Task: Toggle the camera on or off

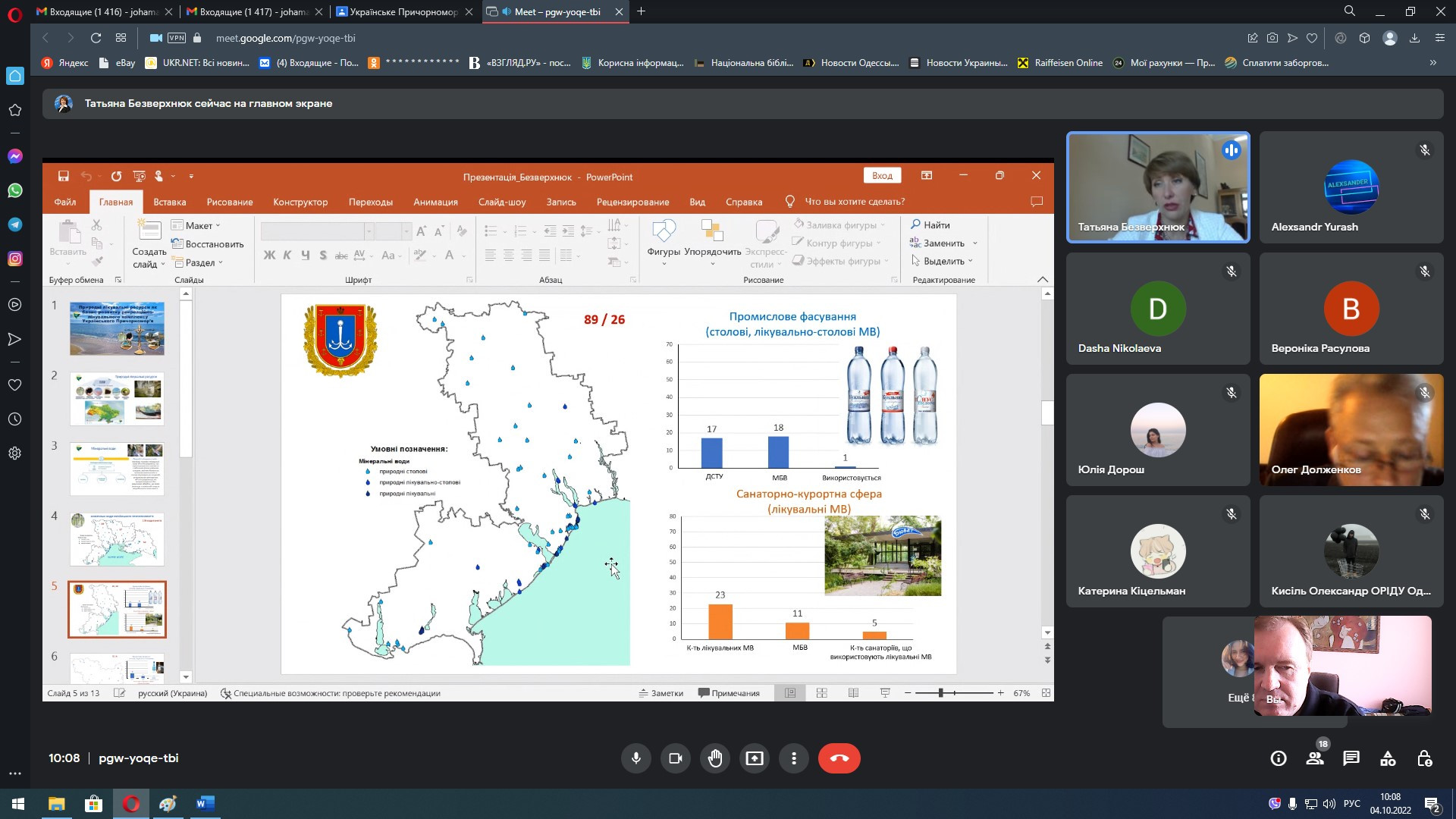Action: click(675, 758)
